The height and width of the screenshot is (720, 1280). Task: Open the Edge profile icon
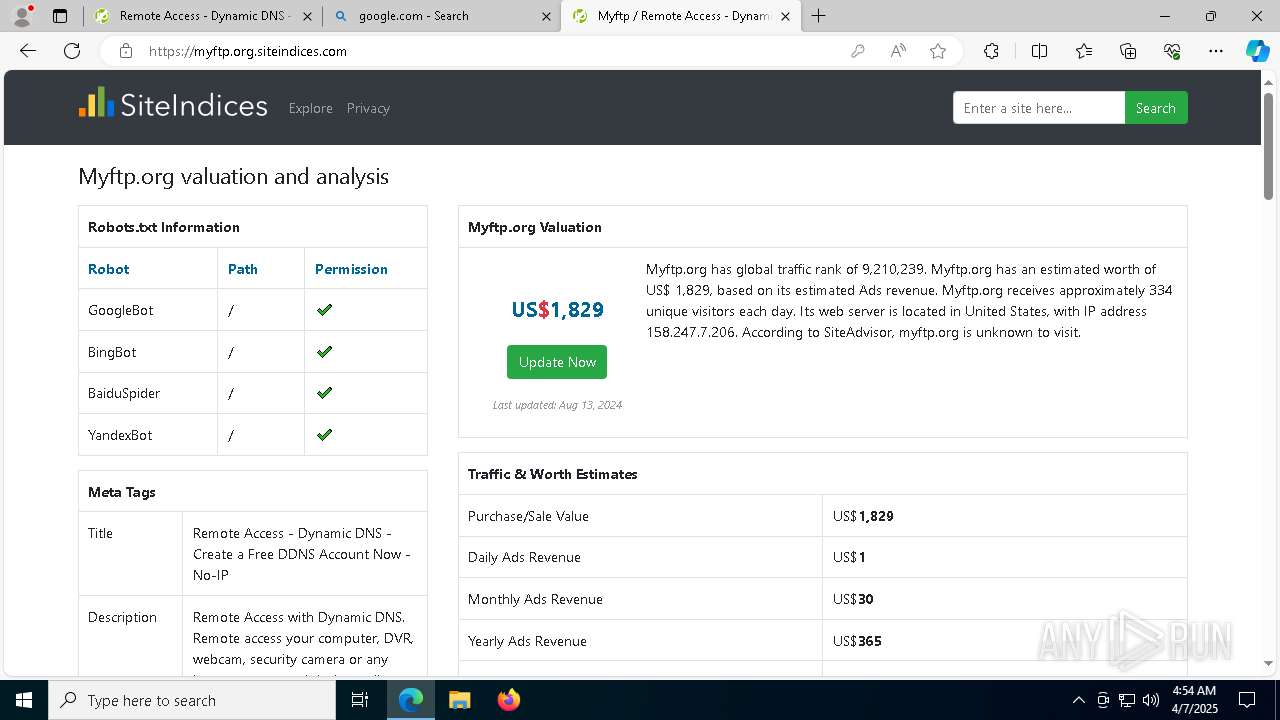click(21, 16)
